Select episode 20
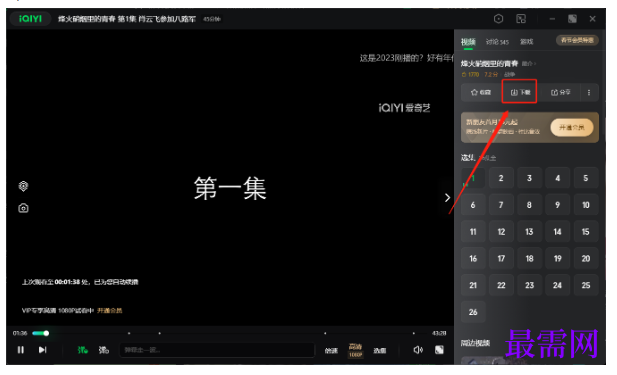The width and height of the screenshot is (617, 375). coord(586,259)
